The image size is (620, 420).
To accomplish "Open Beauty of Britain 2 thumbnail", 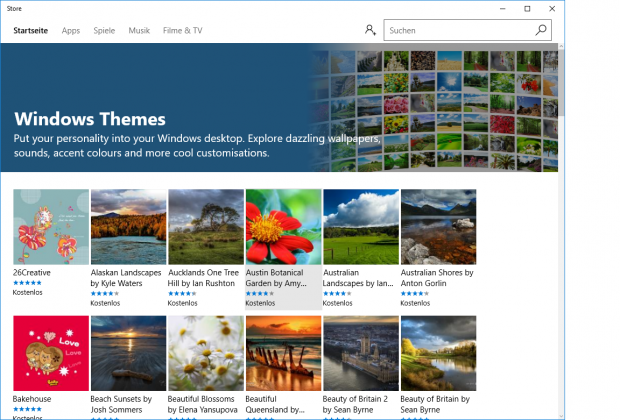I will (x=361, y=353).
